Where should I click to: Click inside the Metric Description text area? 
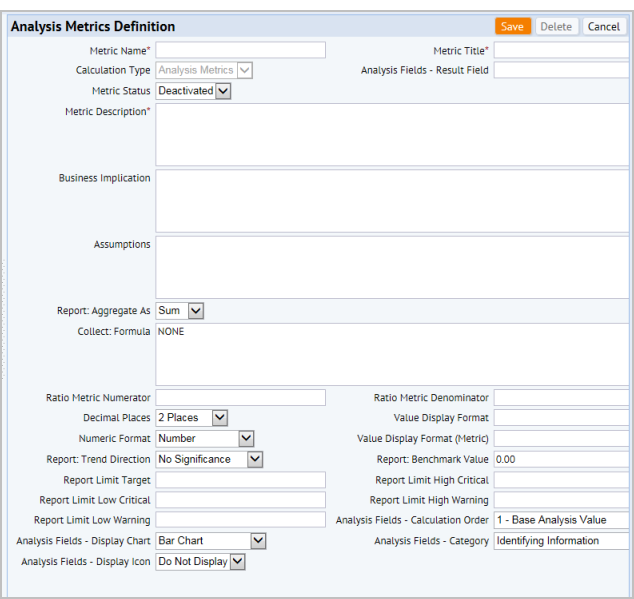point(392,134)
